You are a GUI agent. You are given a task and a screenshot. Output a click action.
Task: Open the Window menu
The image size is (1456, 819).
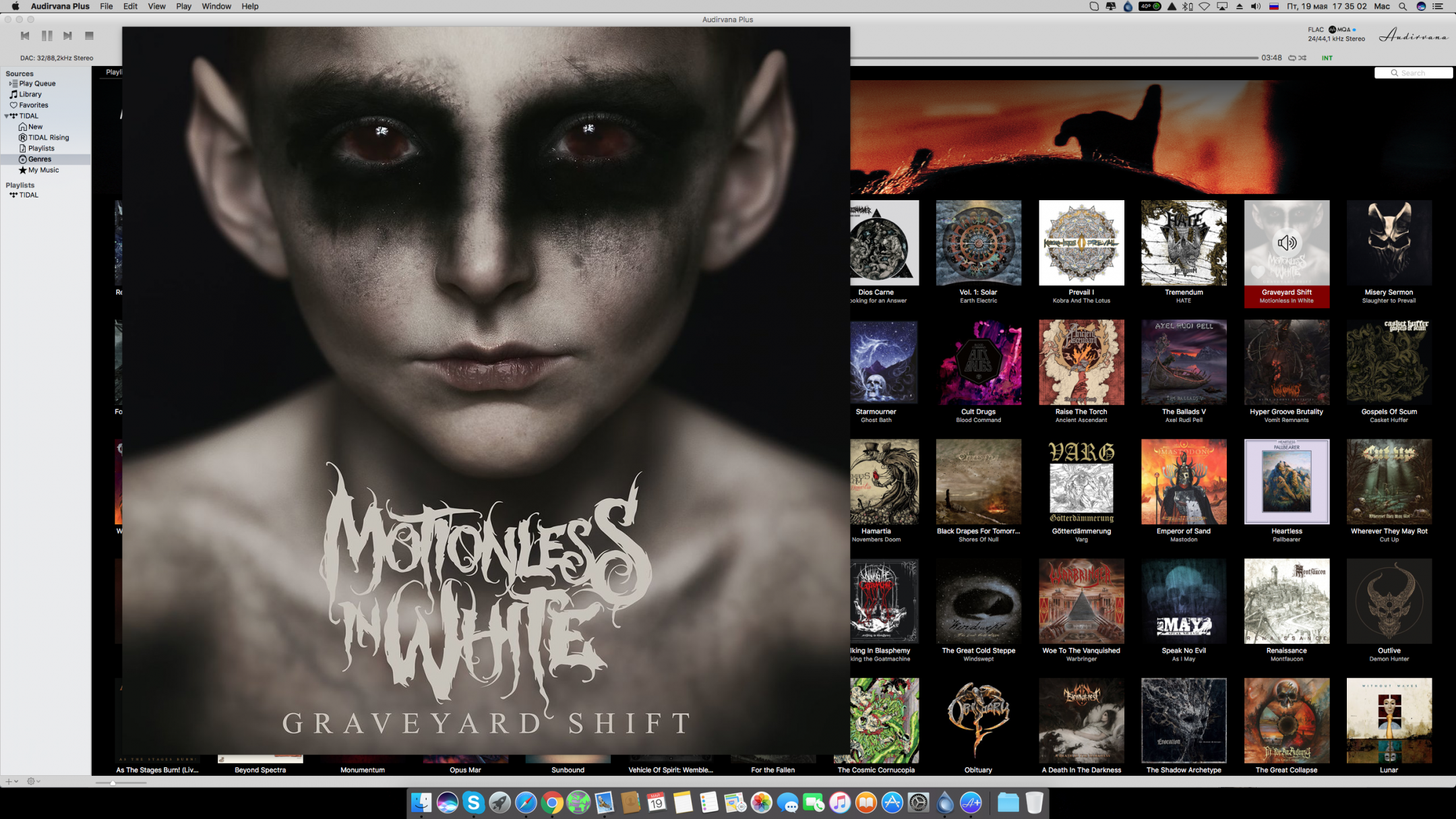pyautogui.click(x=216, y=6)
